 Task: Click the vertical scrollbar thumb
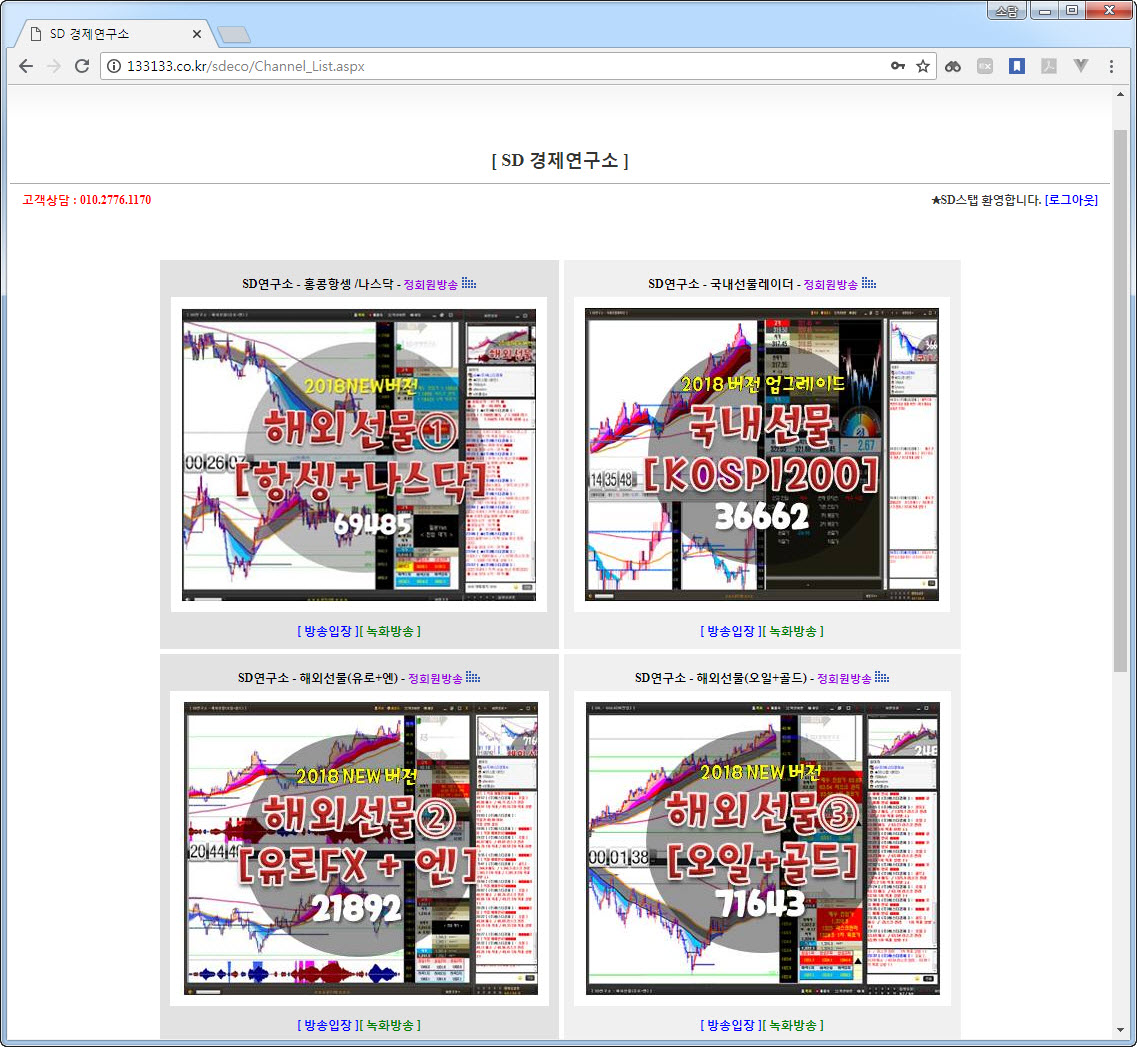point(1120,400)
